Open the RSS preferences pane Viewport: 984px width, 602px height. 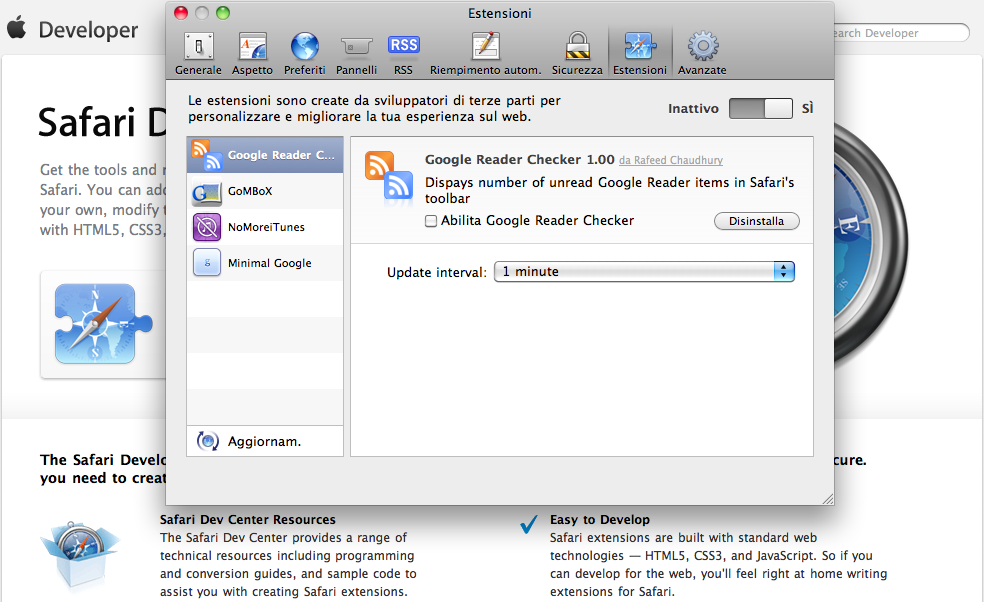(x=404, y=54)
